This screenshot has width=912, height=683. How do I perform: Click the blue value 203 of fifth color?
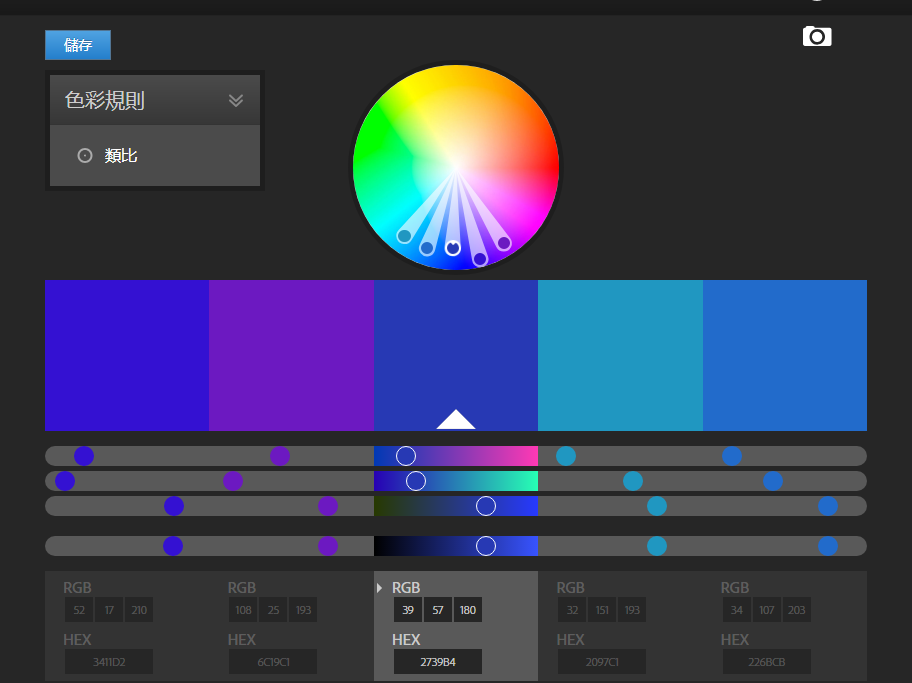tap(796, 610)
